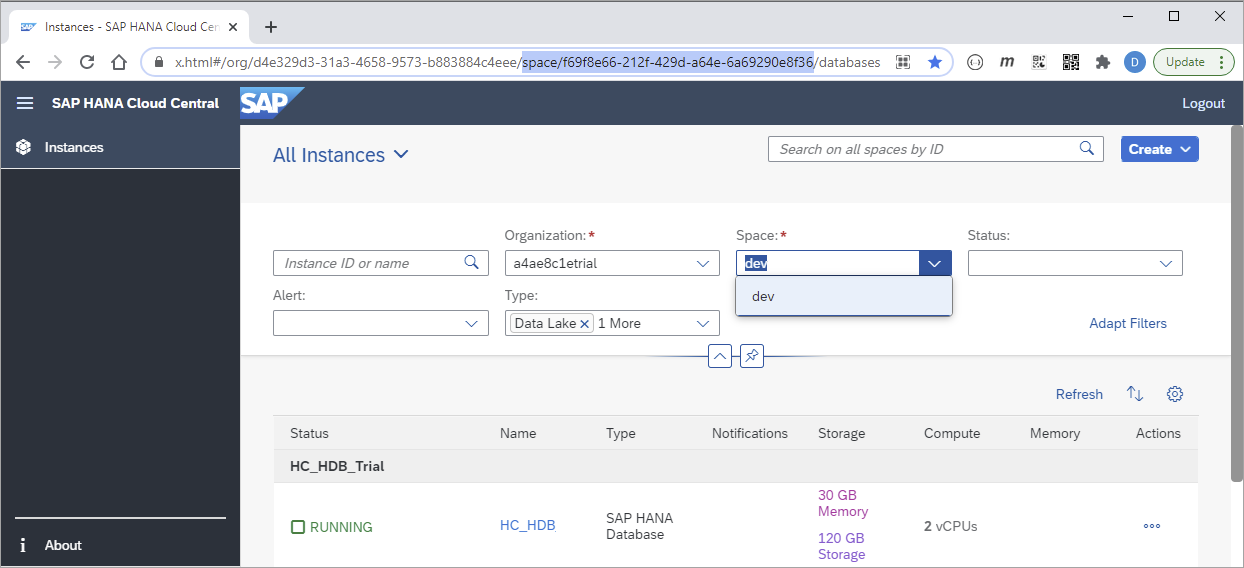Open the Create button menu
The height and width of the screenshot is (568, 1244).
[x=1160, y=149]
